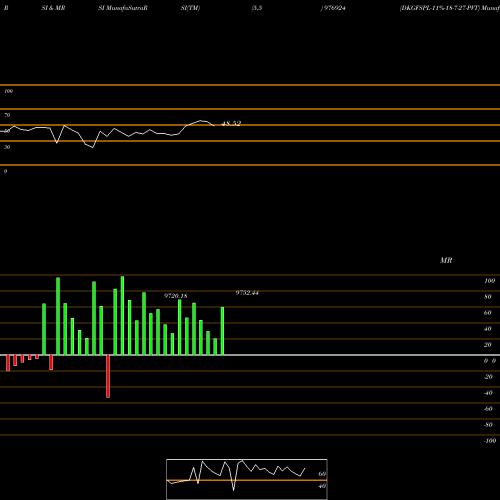Click the -20 label on the MR axis
The height and width of the screenshot is (500, 500).
[488, 377]
